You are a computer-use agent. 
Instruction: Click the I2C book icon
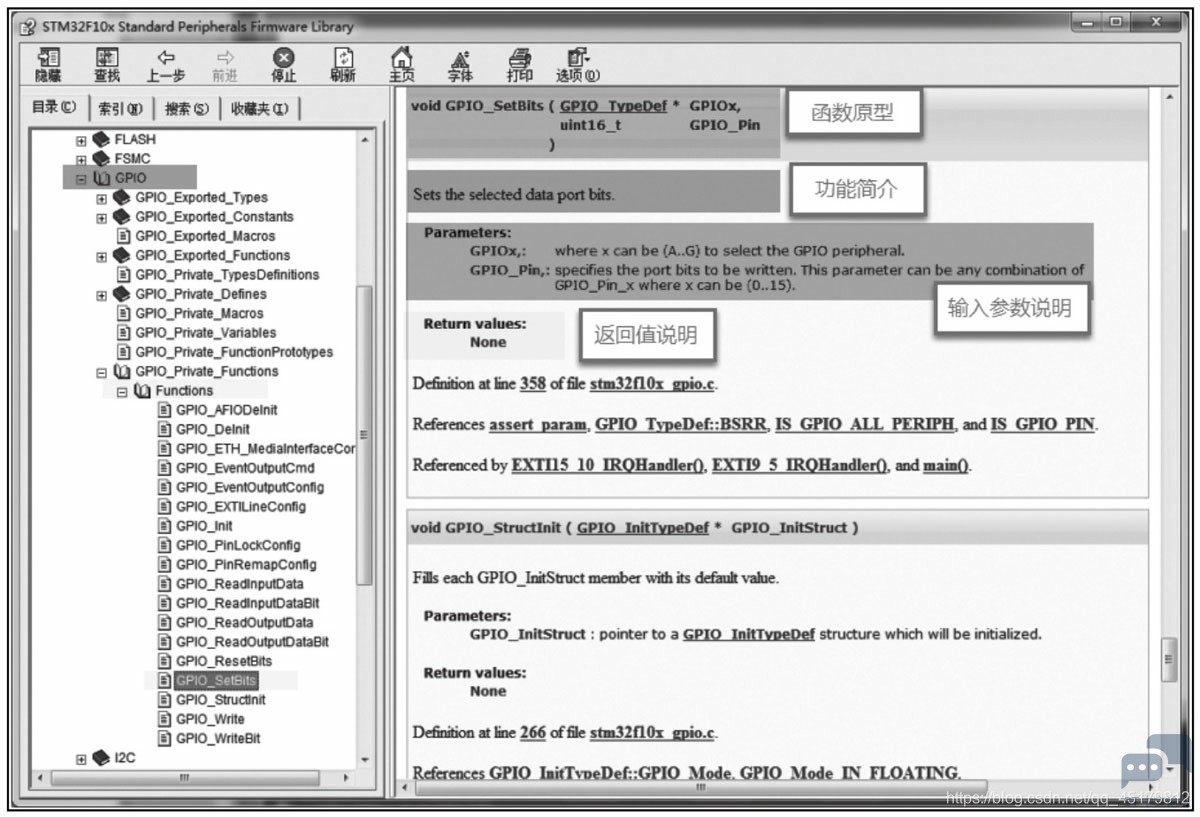click(x=101, y=758)
